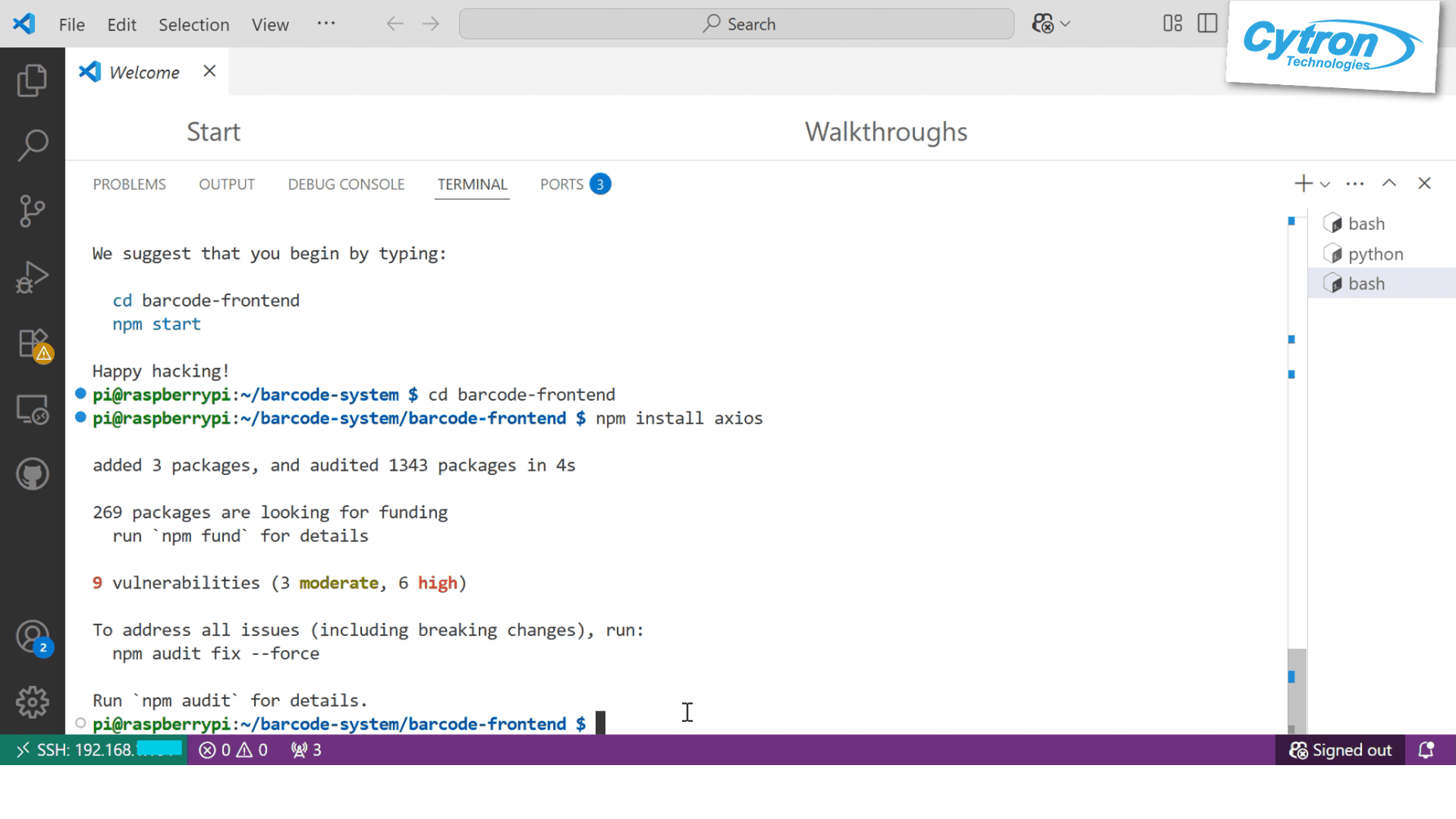Open Remote Explorer view

[x=32, y=410]
